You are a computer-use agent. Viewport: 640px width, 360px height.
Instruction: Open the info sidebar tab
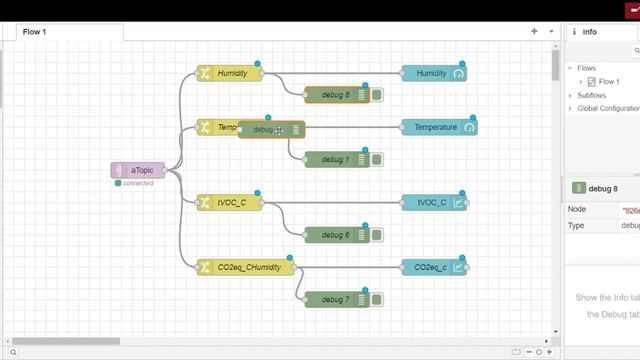coord(602,32)
